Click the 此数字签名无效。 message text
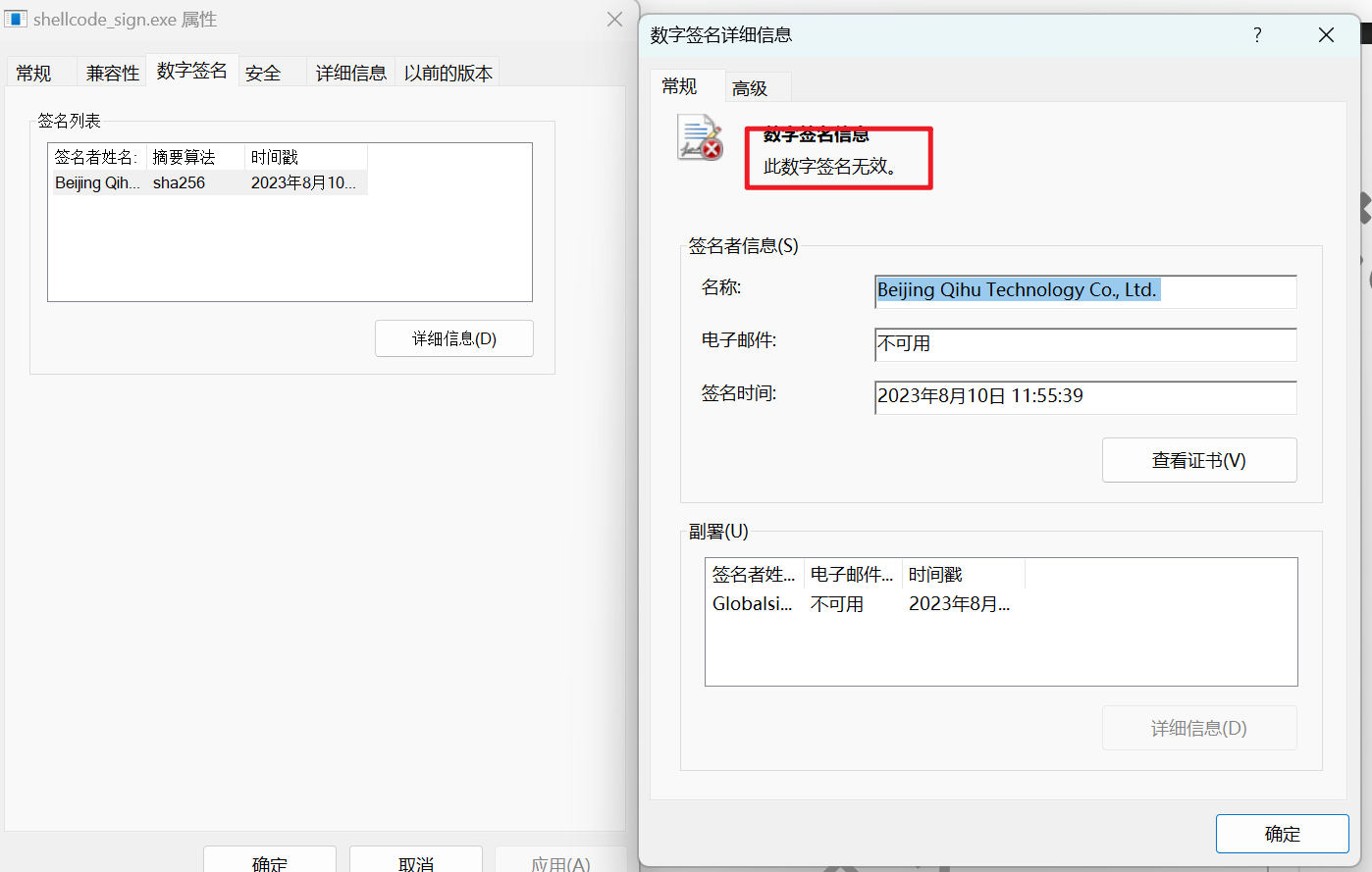Screen dimensions: 1372x872 (830, 167)
